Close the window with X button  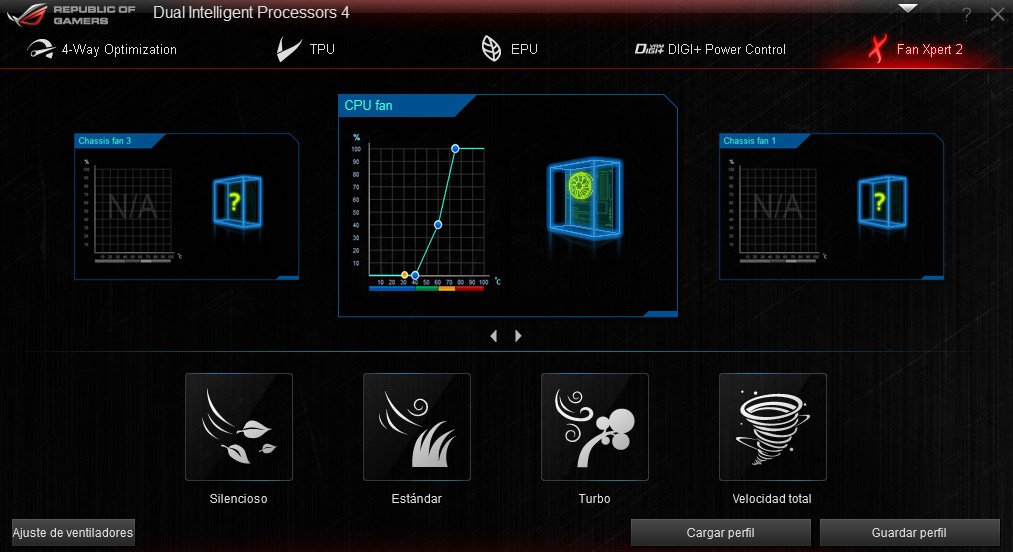click(x=997, y=14)
